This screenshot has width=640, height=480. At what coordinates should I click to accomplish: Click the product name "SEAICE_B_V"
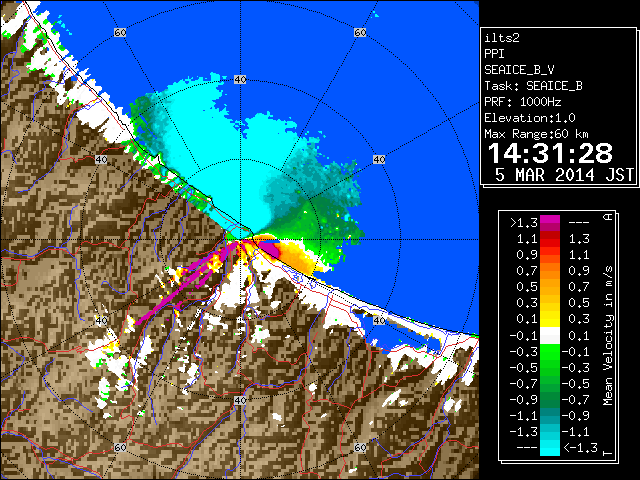[519, 70]
